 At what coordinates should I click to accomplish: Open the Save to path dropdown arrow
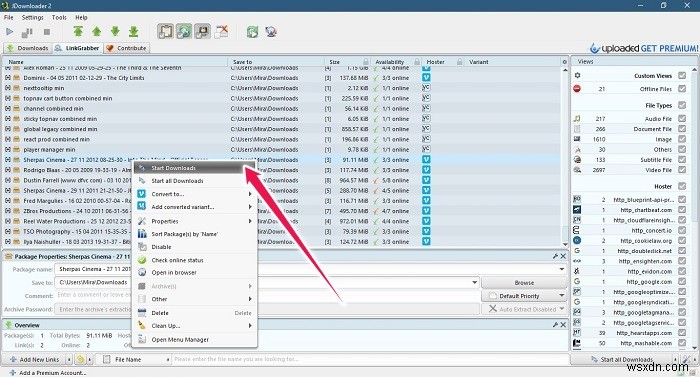pyautogui.click(x=474, y=282)
